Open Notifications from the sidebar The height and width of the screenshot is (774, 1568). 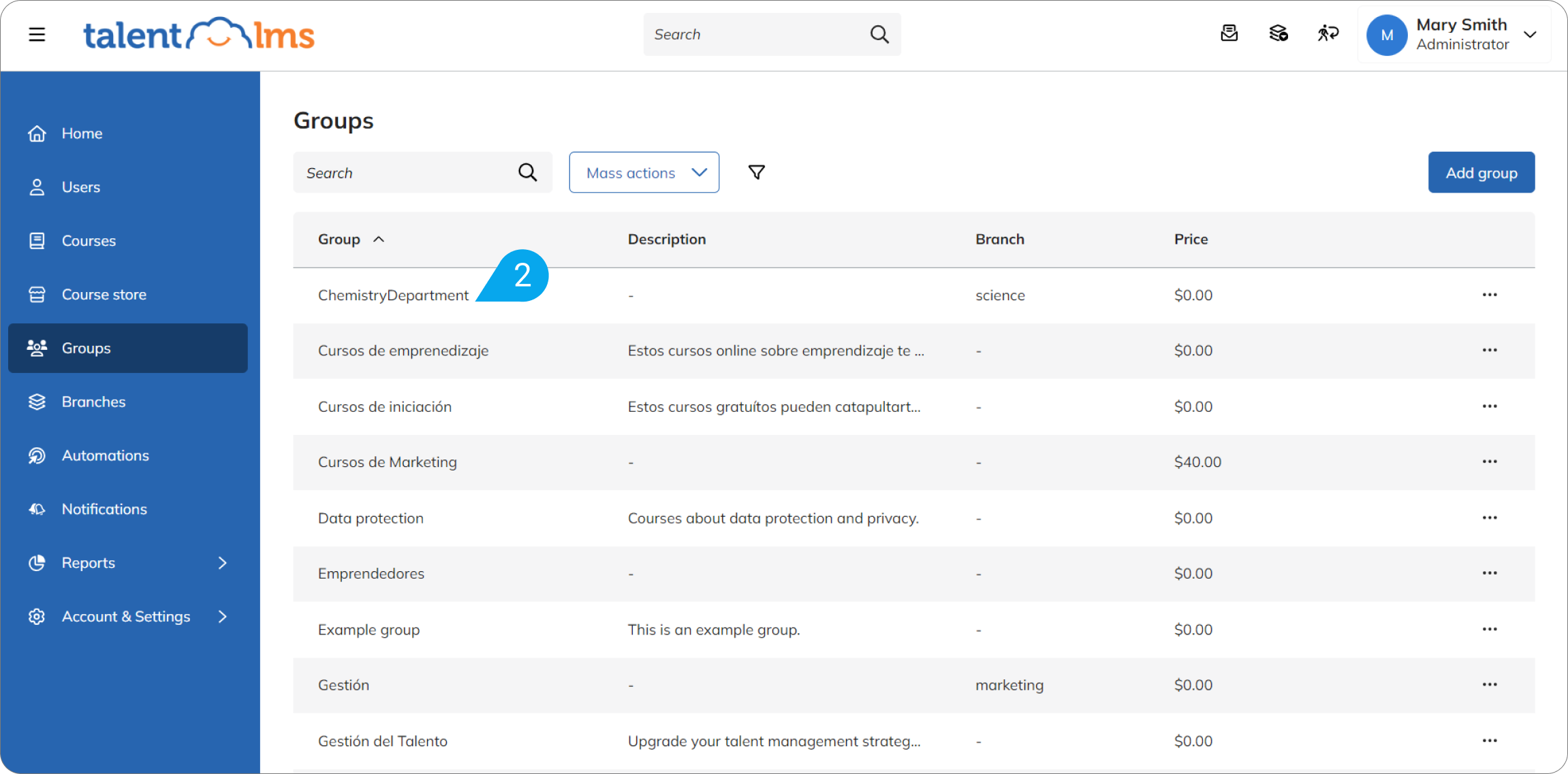click(104, 509)
